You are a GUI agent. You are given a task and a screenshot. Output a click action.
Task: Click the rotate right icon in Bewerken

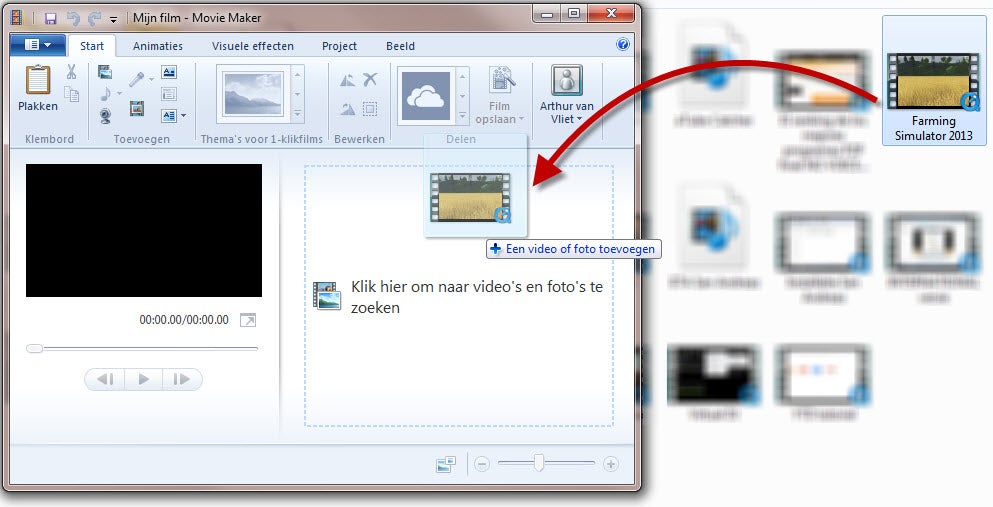click(348, 109)
